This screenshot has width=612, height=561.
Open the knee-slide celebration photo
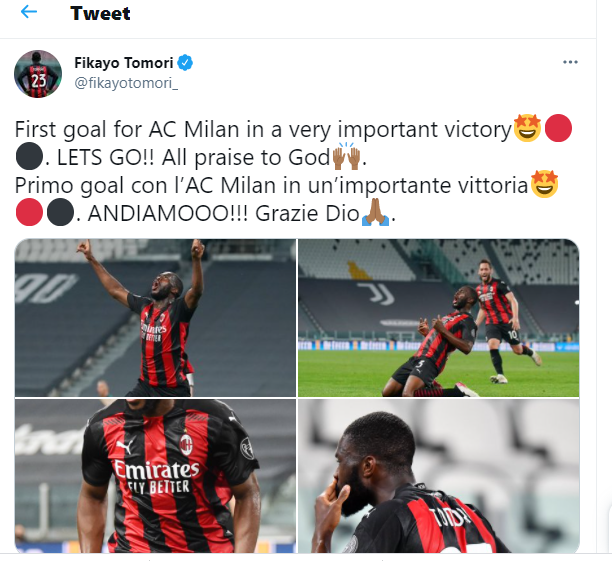pyautogui.click(x=439, y=318)
